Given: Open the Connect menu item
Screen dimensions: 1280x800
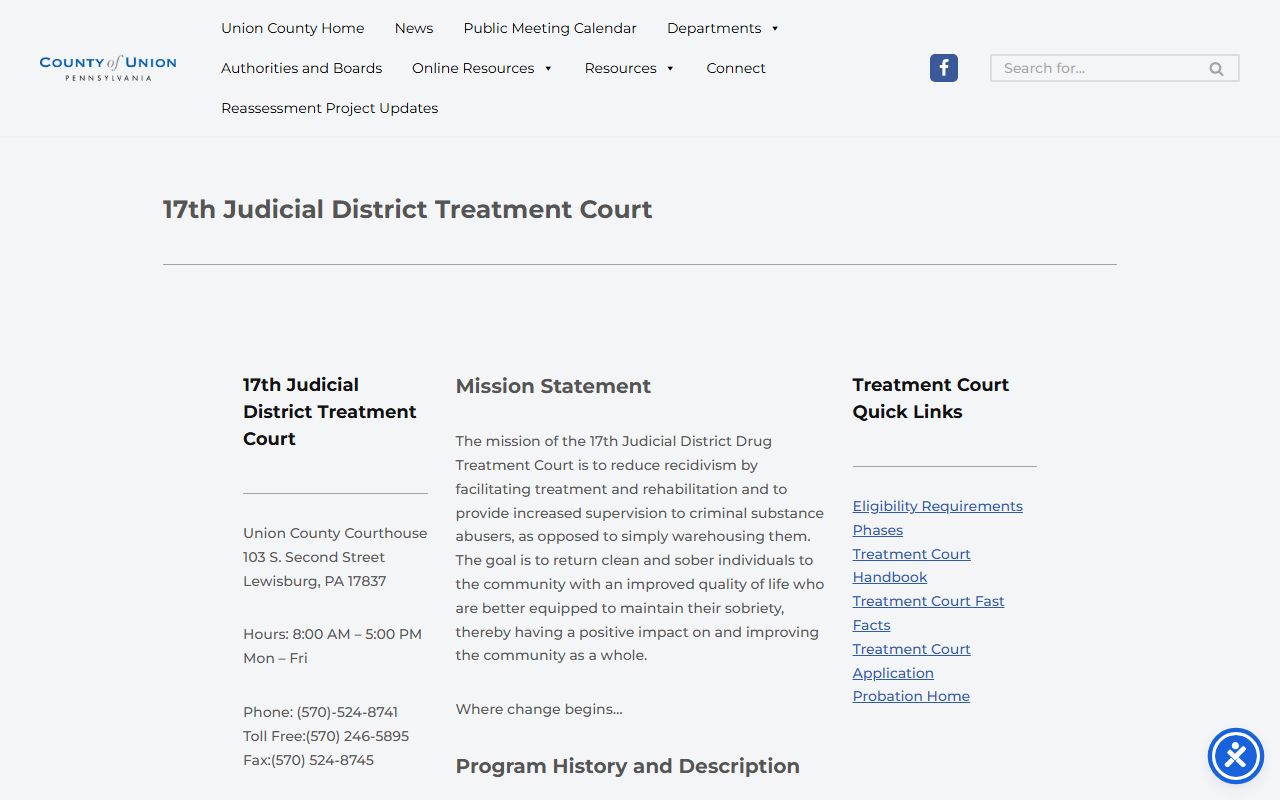Looking at the screenshot, I should (x=736, y=68).
